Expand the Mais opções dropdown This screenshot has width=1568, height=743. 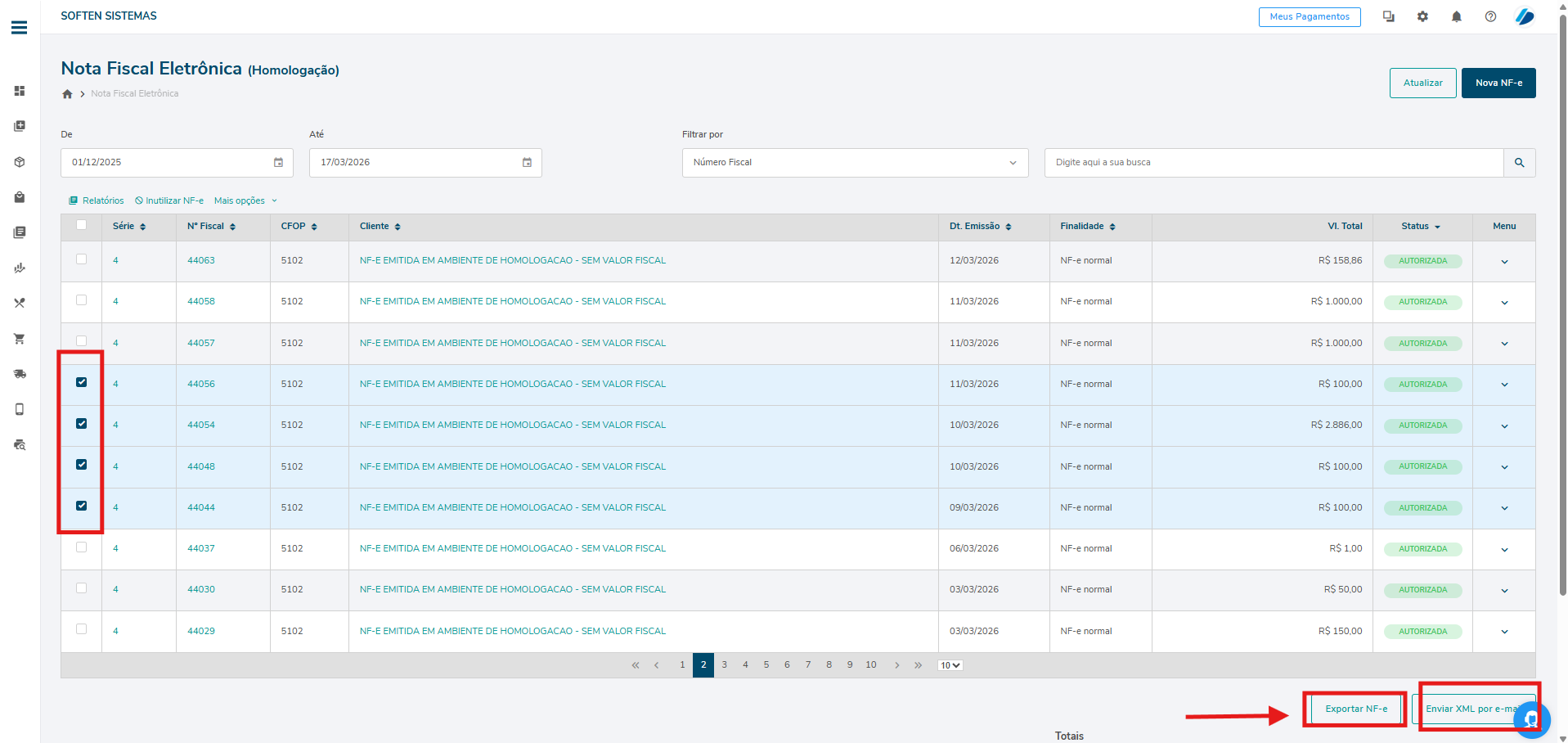[x=245, y=200]
